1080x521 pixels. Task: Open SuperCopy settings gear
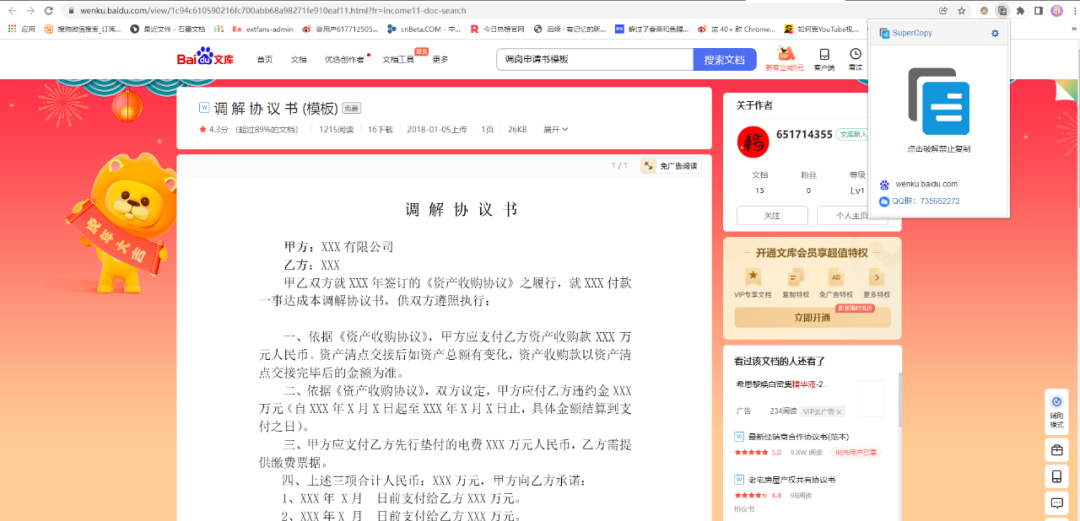(x=995, y=33)
